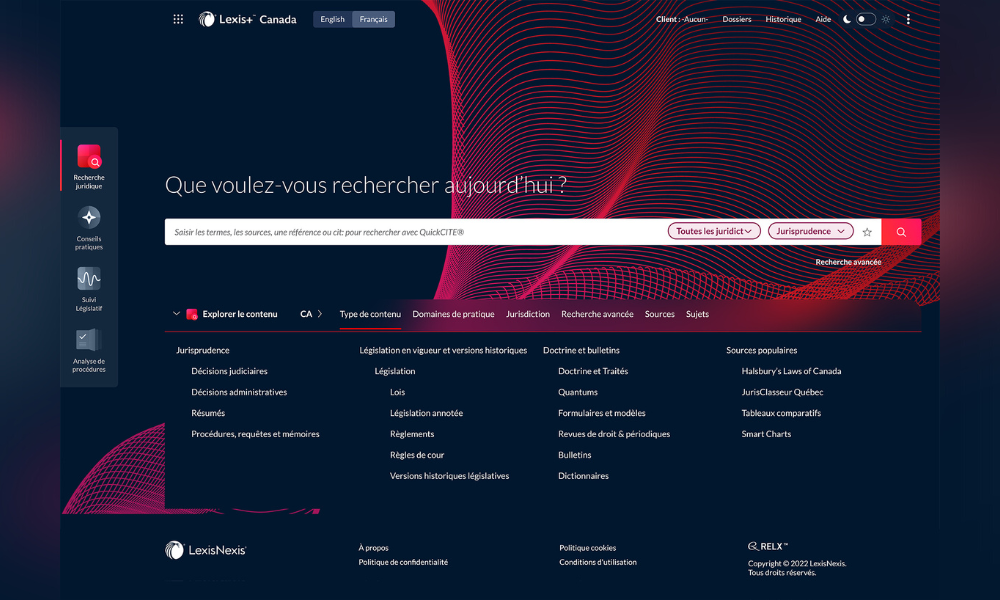Expand the CA jurisdiction chevron
This screenshot has height=600, width=1000.
320,314
